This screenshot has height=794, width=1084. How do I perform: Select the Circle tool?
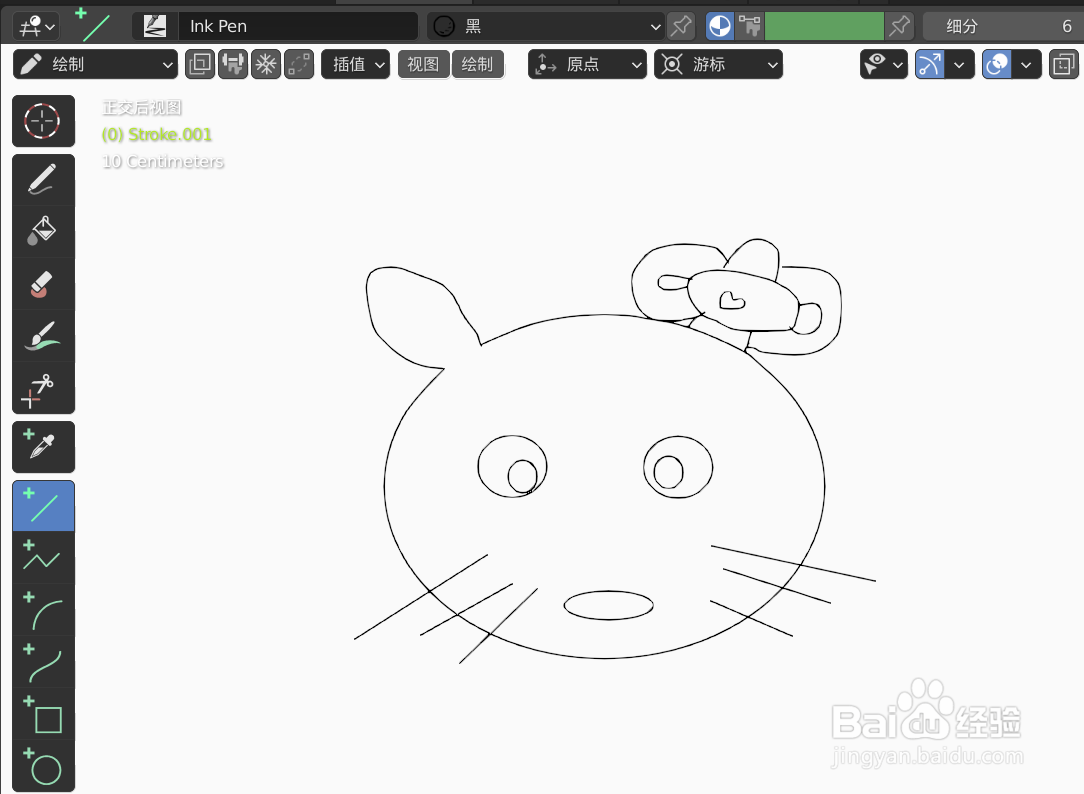43,766
